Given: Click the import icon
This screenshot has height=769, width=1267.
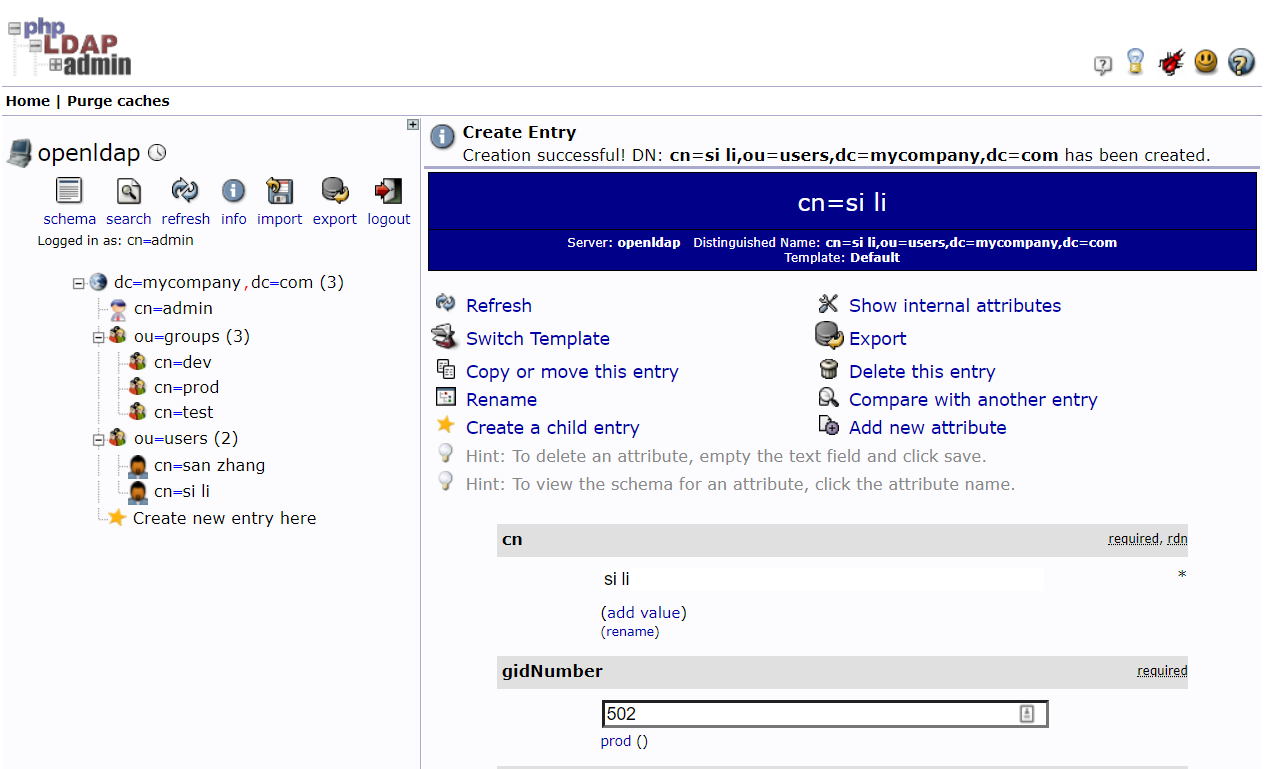Looking at the screenshot, I should [x=279, y=190].
